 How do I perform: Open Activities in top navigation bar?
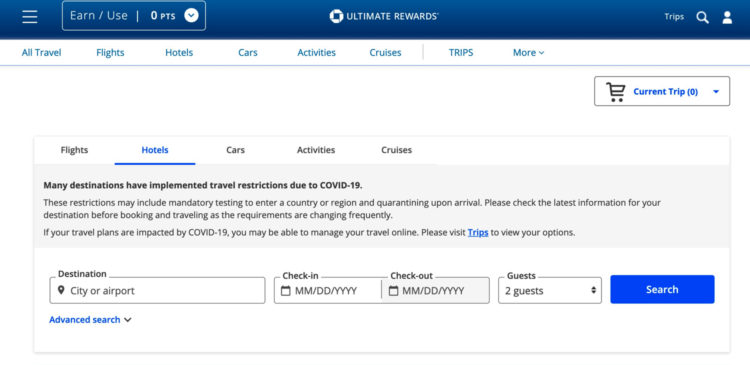317,53
